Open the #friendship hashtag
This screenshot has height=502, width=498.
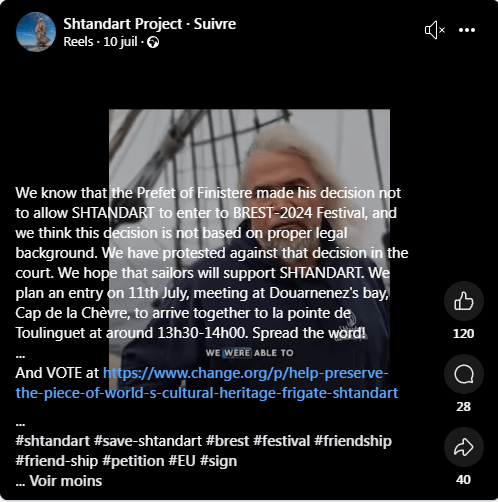pos(353,441)
